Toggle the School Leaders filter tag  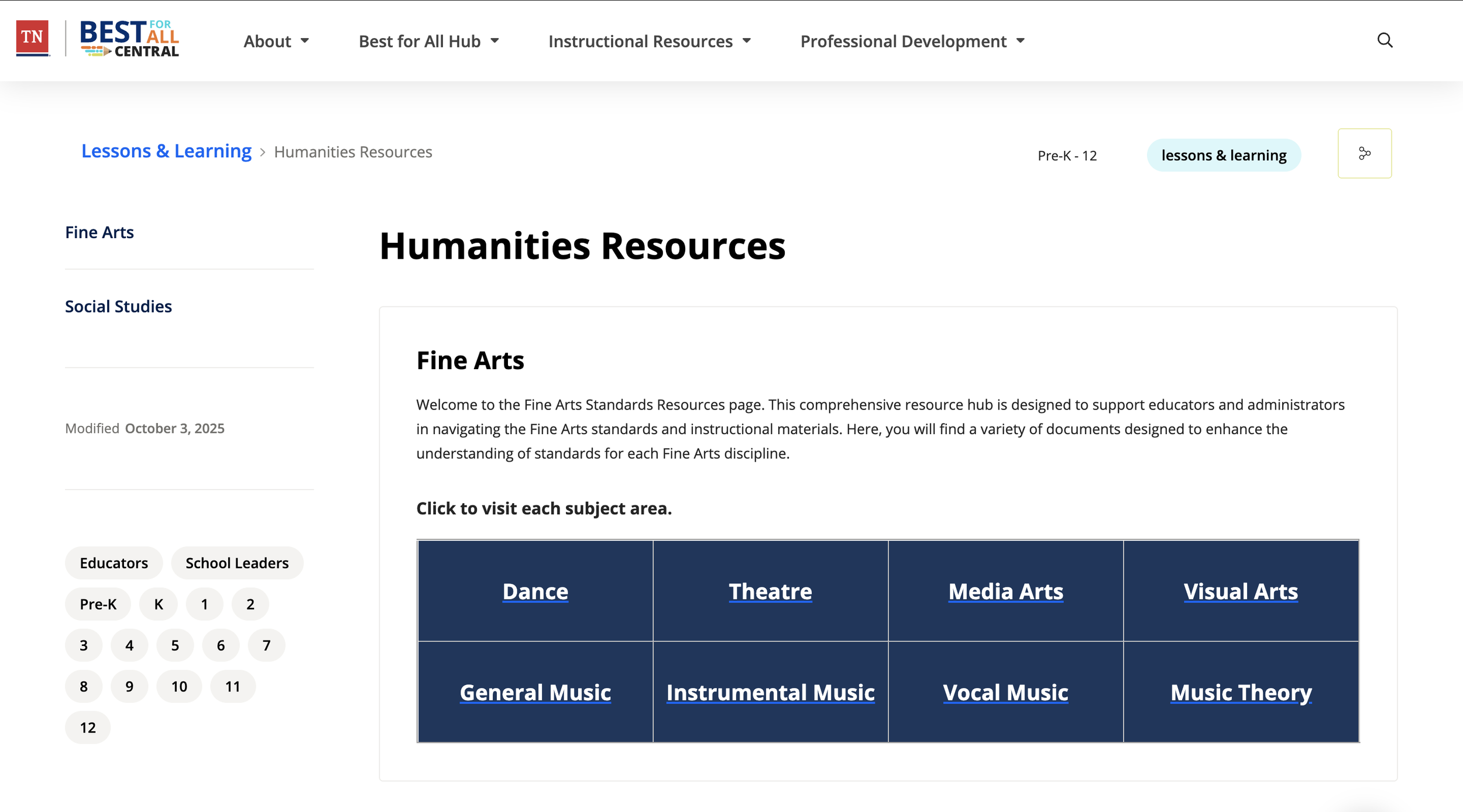pyautogui.click(x=237, y=563)
